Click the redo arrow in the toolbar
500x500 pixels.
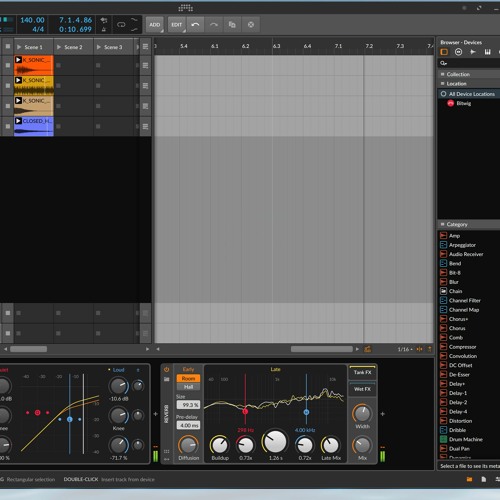click(x=214, y=25)
